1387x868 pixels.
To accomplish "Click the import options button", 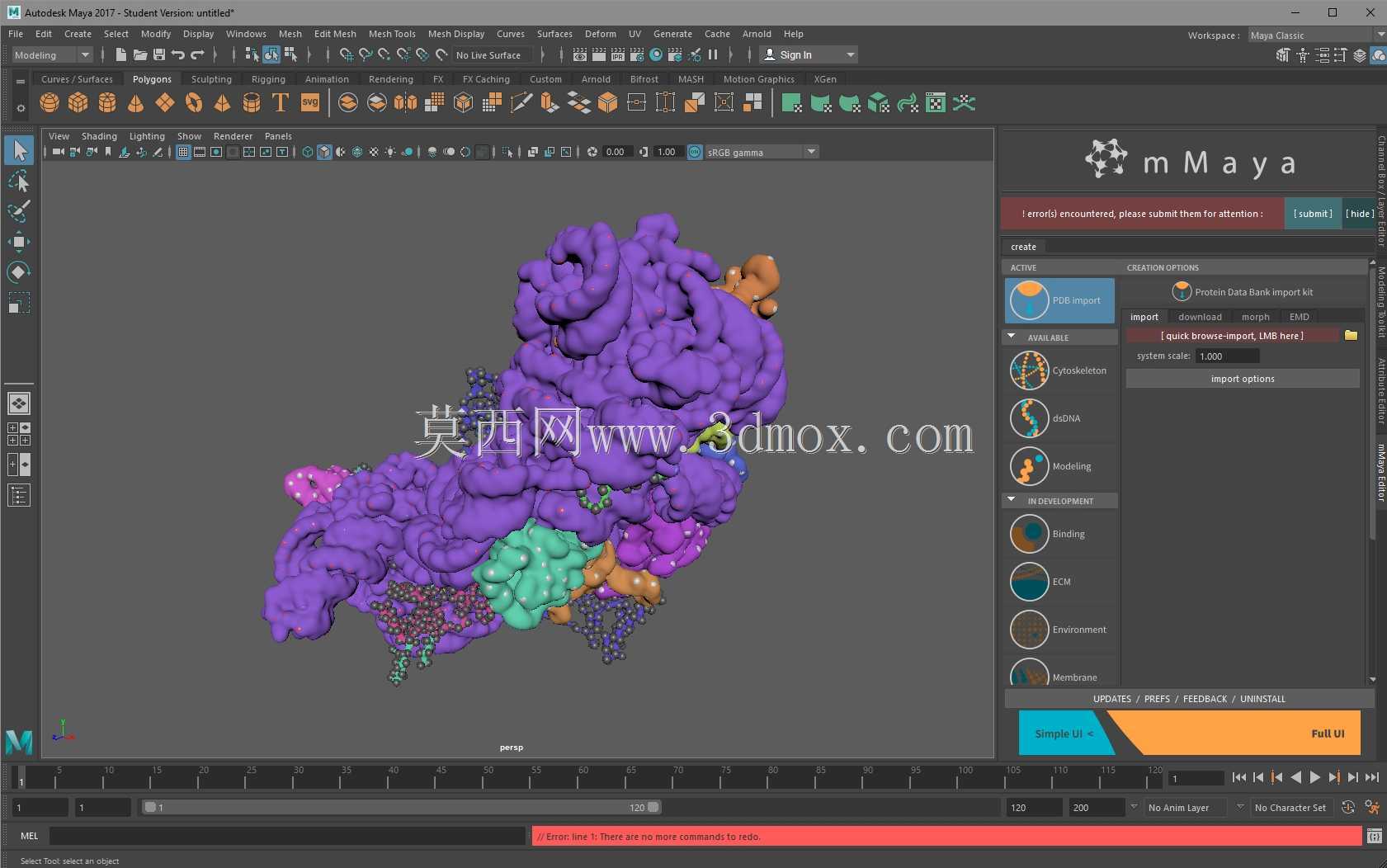I will pyautogui.click(x=1243, y=379).
